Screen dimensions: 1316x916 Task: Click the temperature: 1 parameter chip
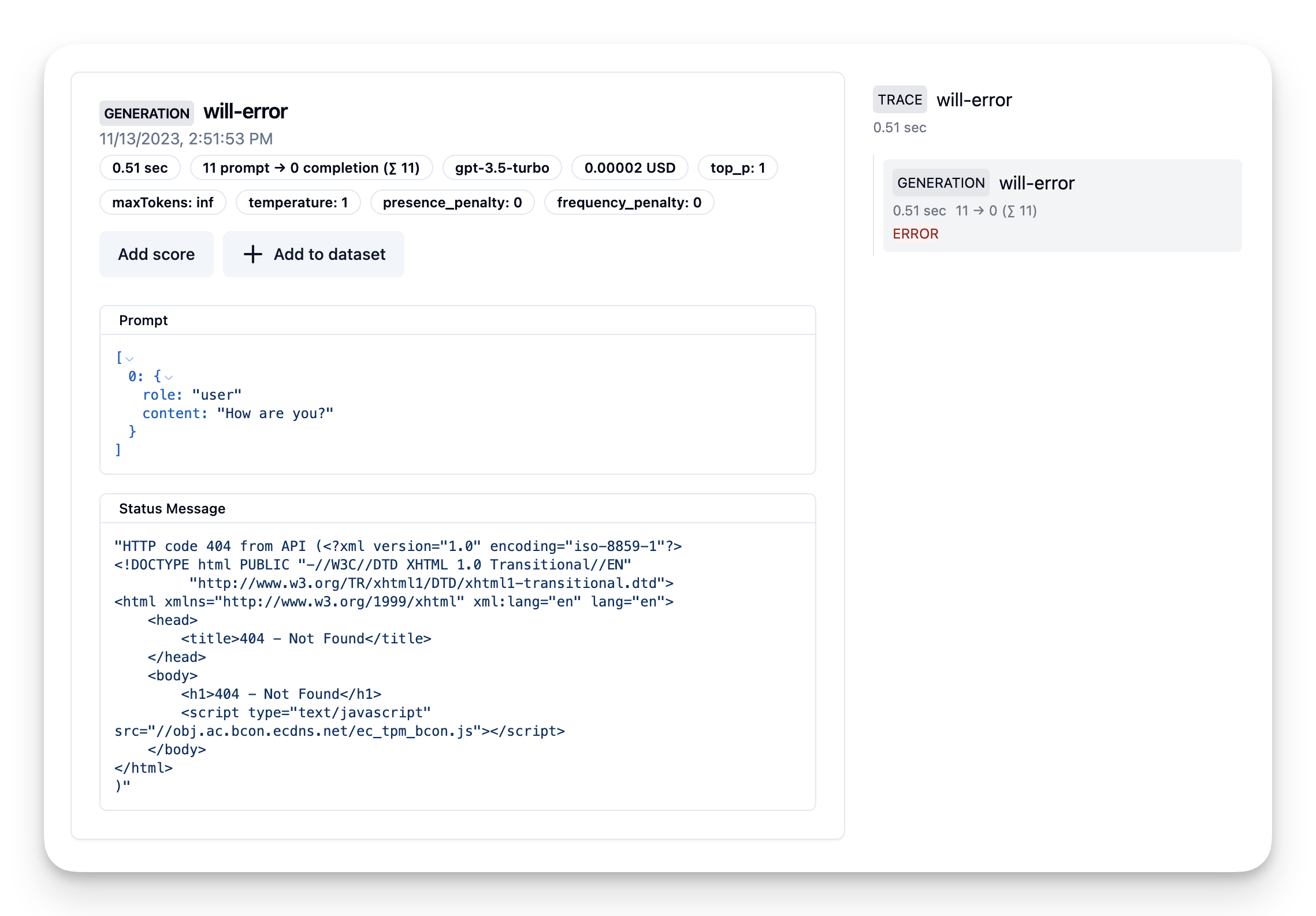pyautogui.click(x=298, y=202)
